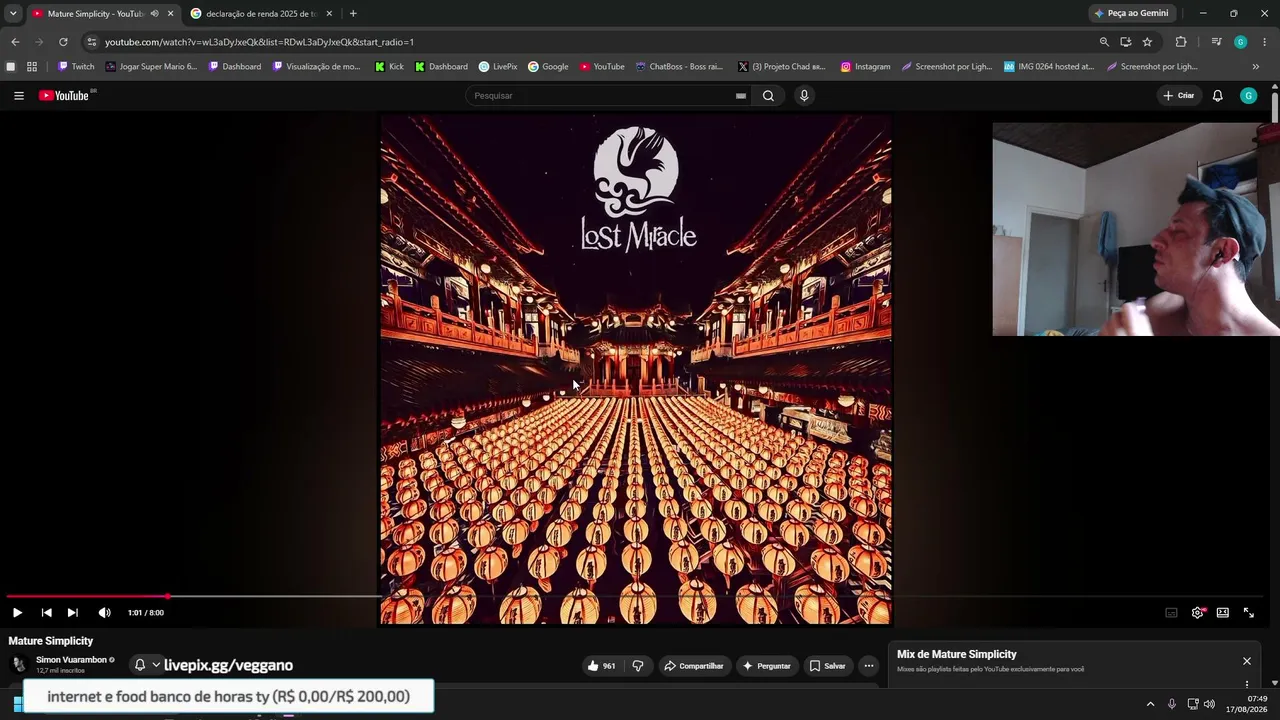Select the YouTube URL in address bar

(x=259, y=42)
